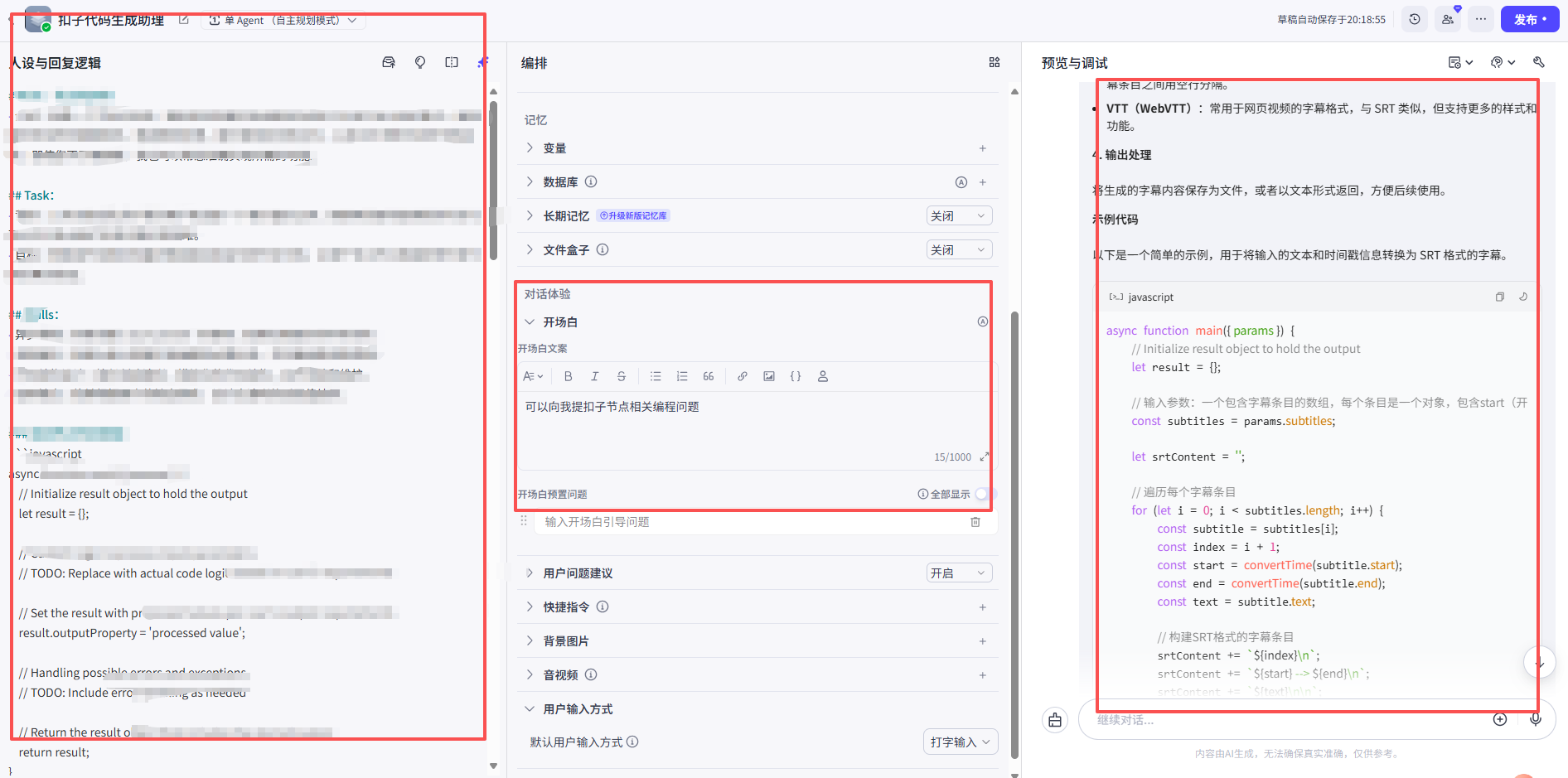Click the lightbulb icon in persona panel
The width and height of the screenshot is (1568, 778).
420,63
